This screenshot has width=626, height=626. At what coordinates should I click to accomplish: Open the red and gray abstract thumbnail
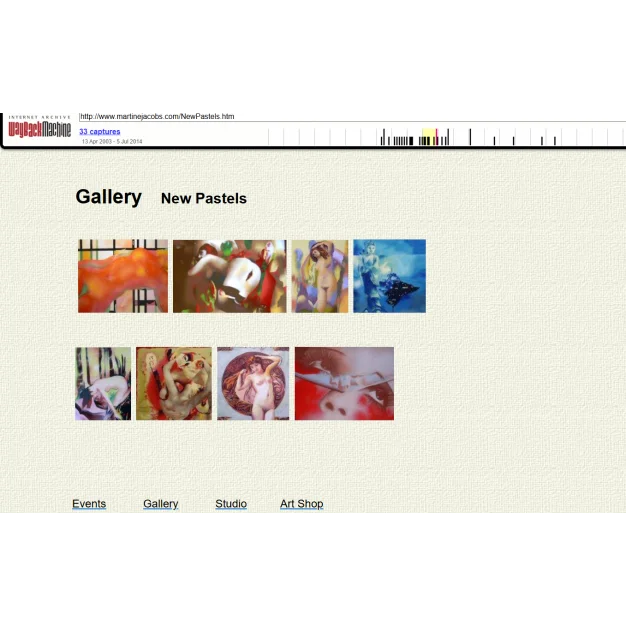pyautogui.click(x=344, y=383)
